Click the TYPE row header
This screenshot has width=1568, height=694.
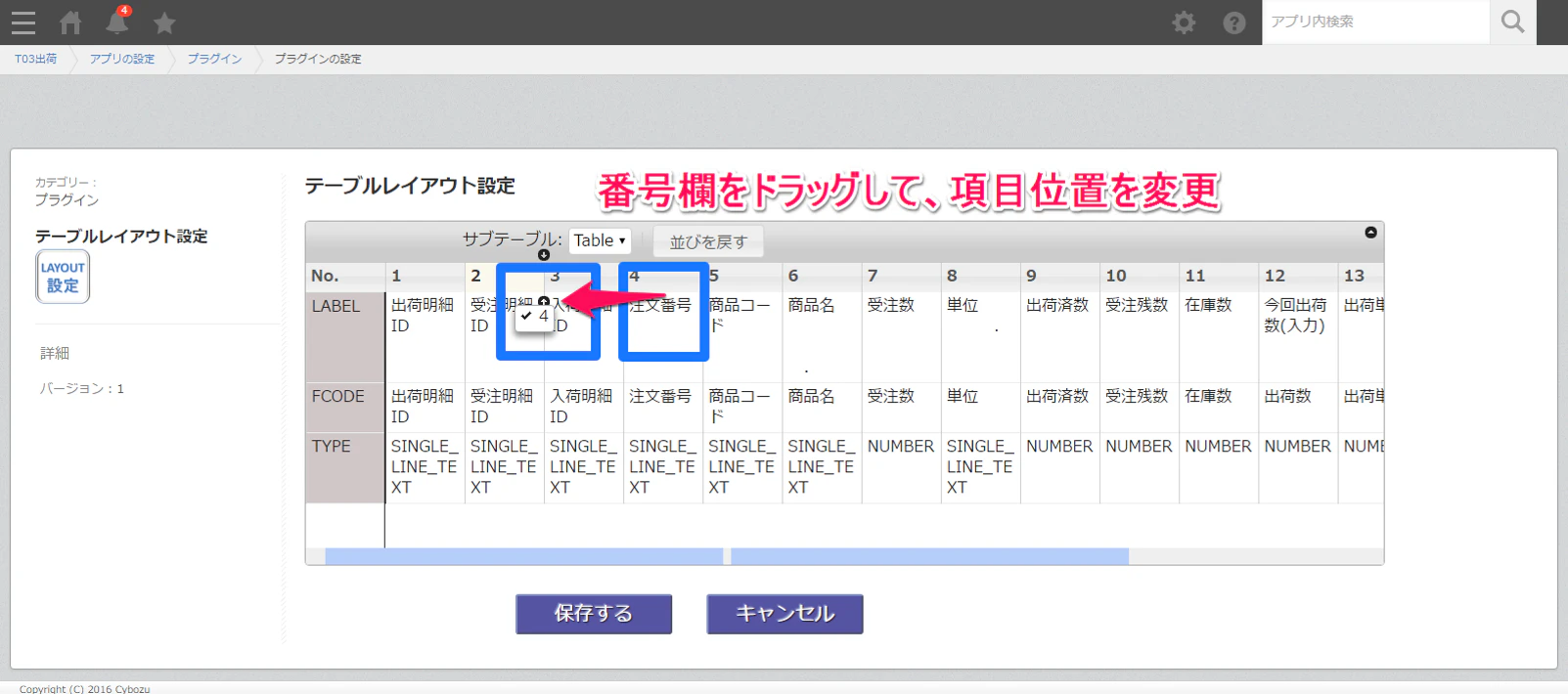click(344, 467)
